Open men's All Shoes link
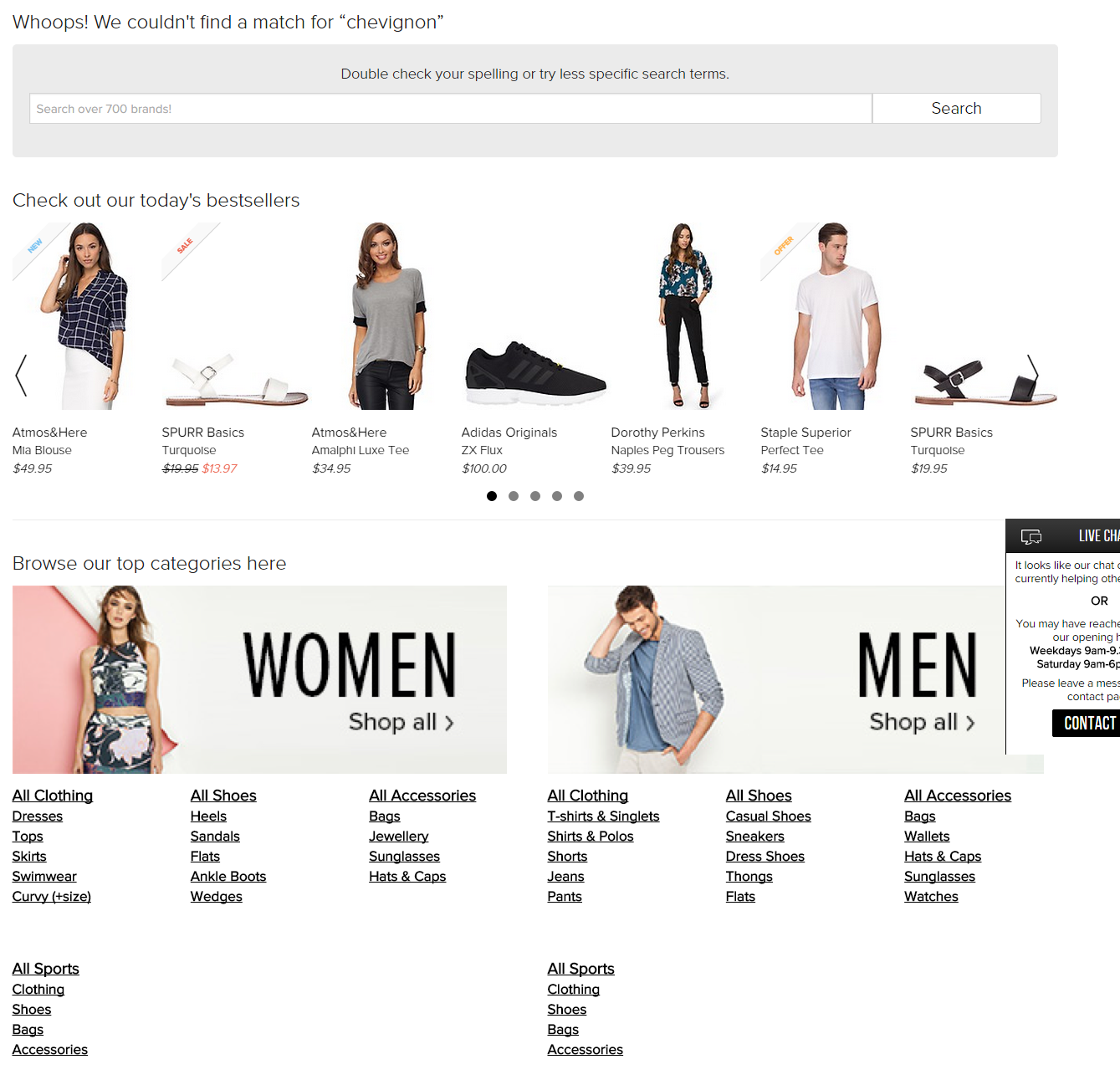The width and height of the screenshot is (1120, 1085). pyautogui.click(x=759, y=796)
